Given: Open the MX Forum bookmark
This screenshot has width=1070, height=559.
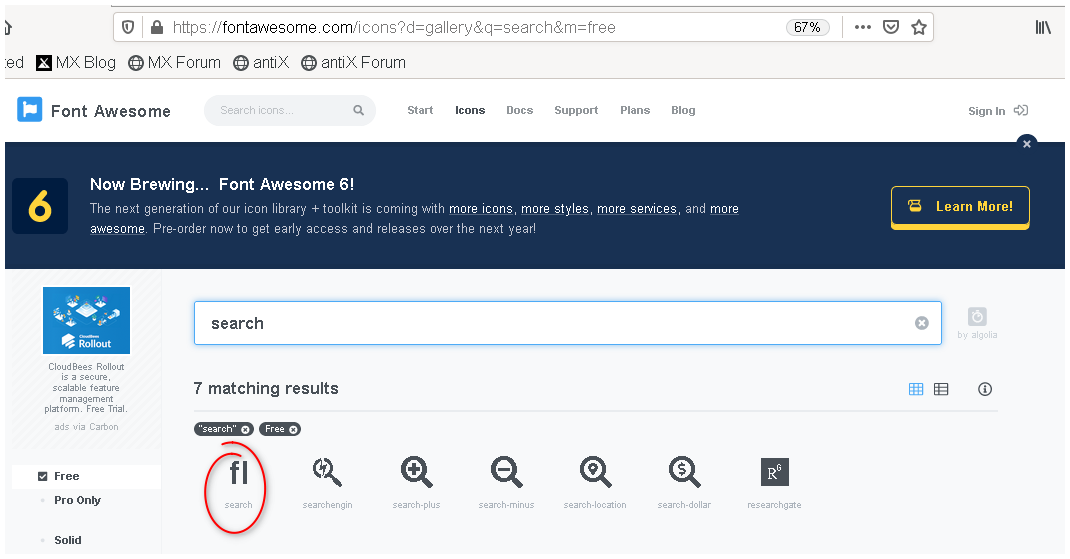Looking at the screenshot, I should tap(175, 63).
